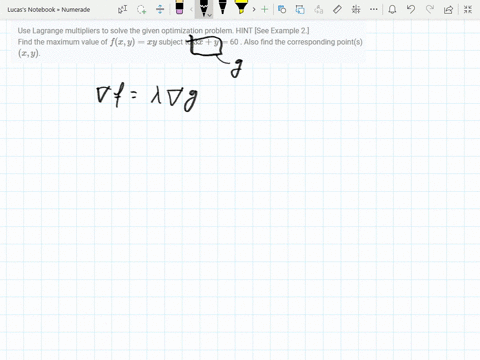
Task: Select the second black pen
Action: pos(222,7)
